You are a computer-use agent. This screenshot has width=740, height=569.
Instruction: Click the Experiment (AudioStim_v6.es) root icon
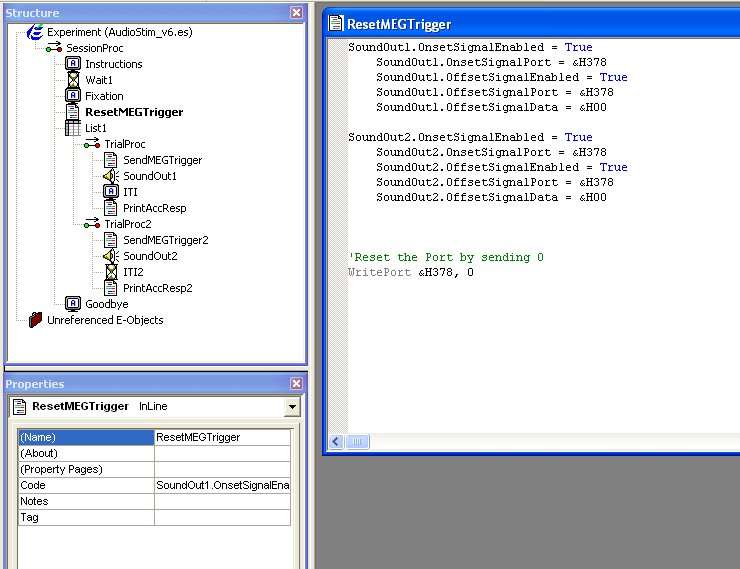coord(34,32)
